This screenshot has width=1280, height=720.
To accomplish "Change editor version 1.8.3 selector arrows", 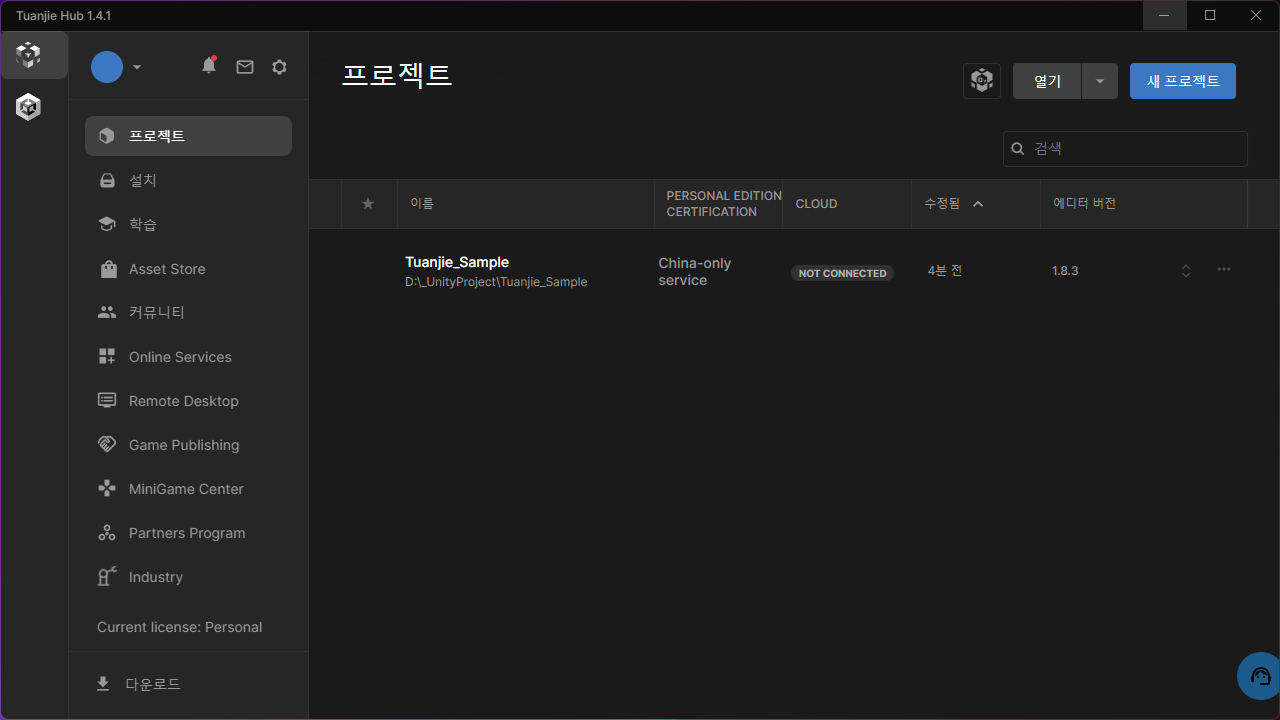I will coord(1186,271).
